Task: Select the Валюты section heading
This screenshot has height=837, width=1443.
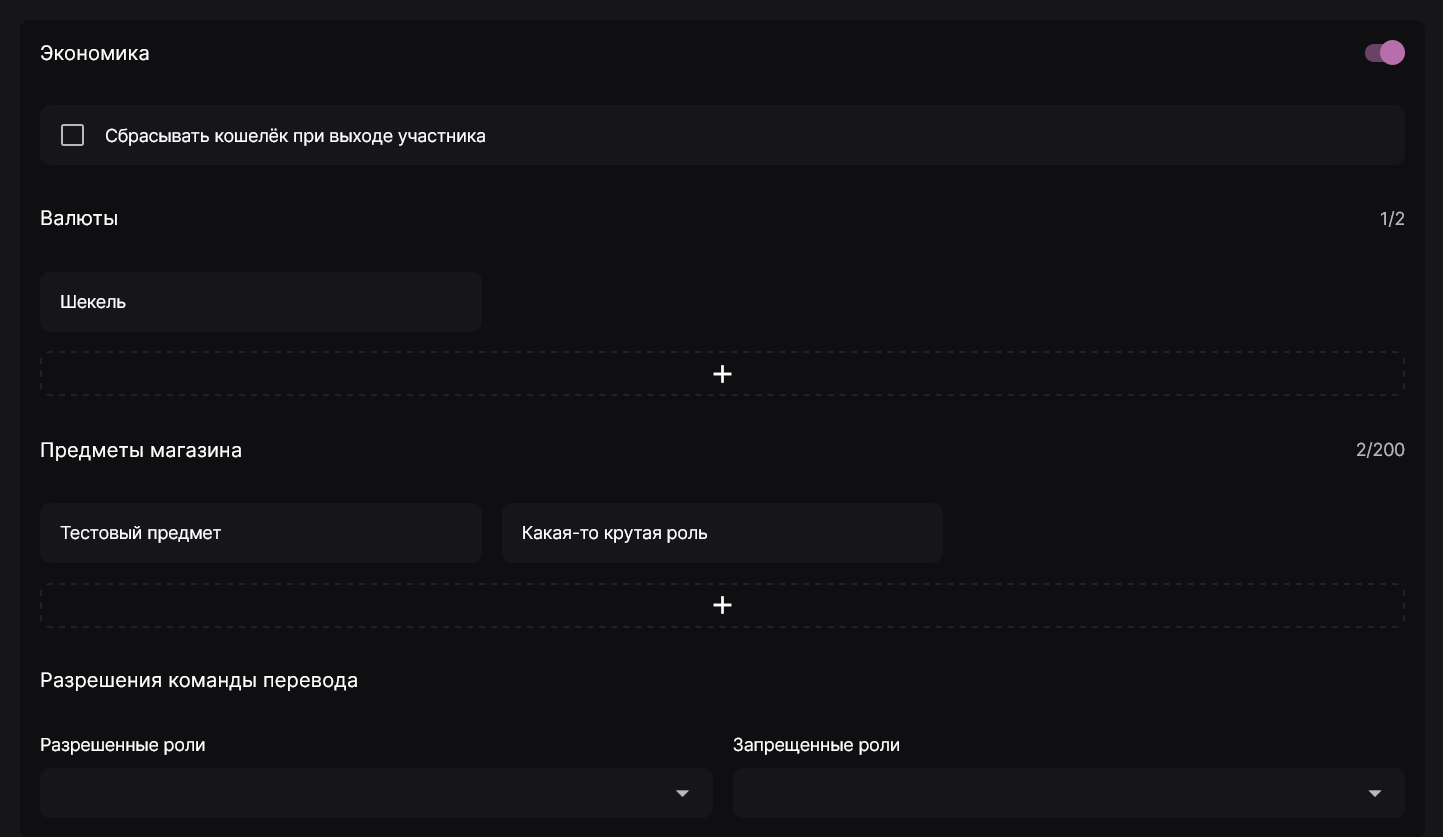Action: [x=78, y=217]
